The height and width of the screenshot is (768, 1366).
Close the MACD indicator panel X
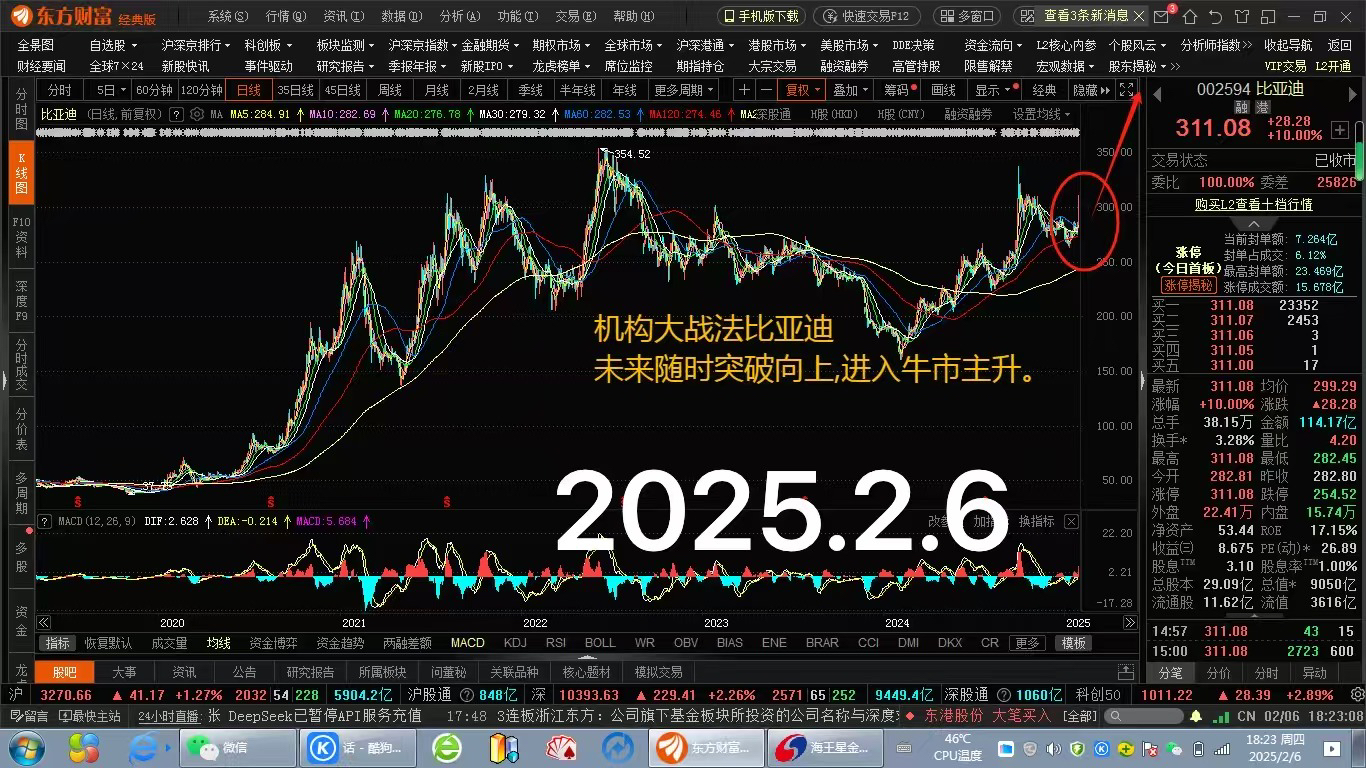click(1071, 521)
